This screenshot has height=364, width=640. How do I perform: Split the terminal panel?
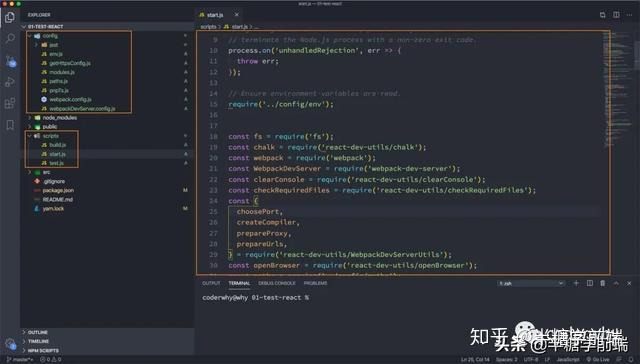590,283
